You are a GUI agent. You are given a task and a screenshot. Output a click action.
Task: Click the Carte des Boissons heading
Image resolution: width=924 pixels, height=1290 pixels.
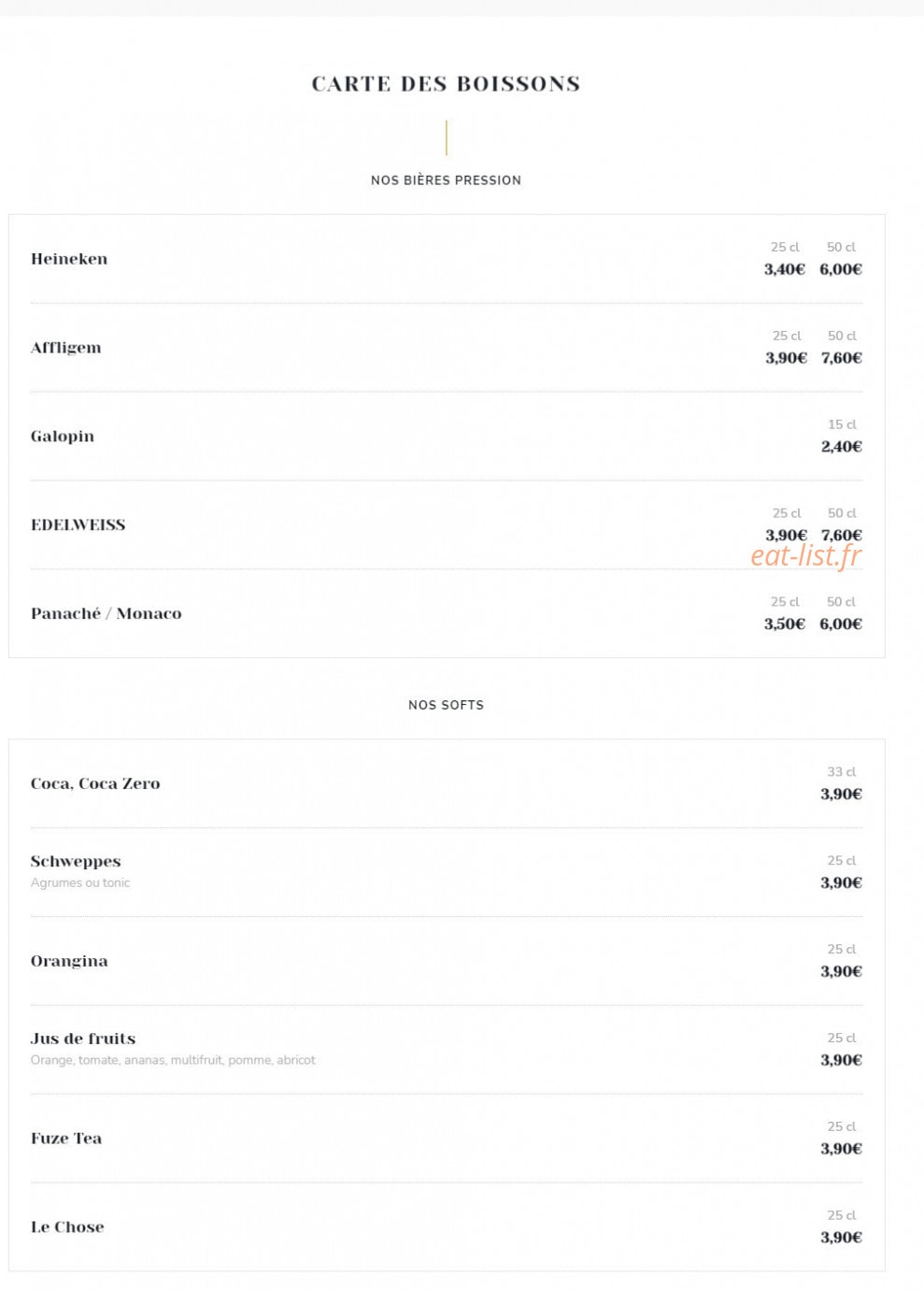446,84
